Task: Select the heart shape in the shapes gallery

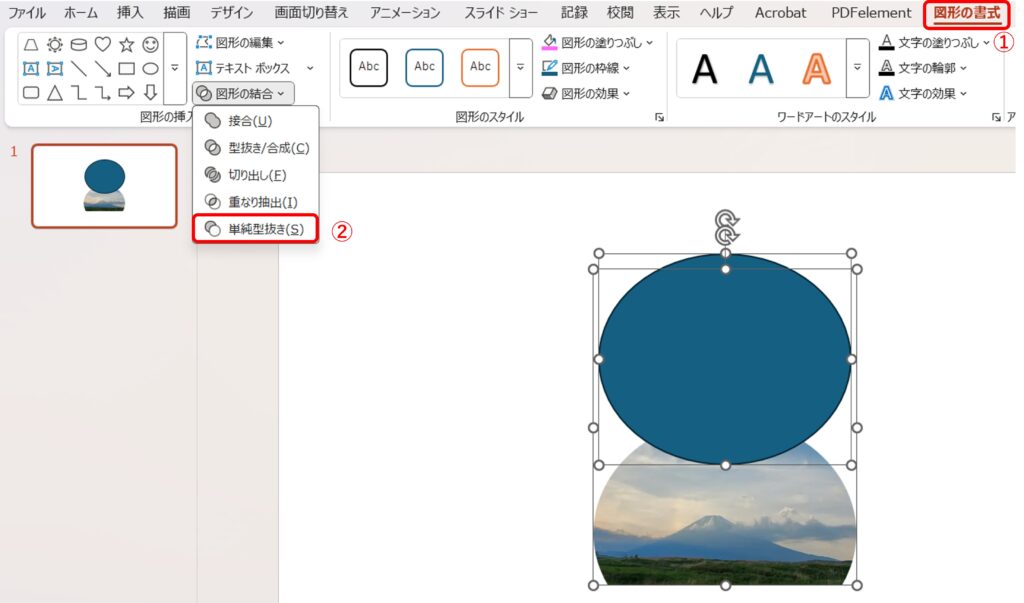Action: (x=102, y=44)
